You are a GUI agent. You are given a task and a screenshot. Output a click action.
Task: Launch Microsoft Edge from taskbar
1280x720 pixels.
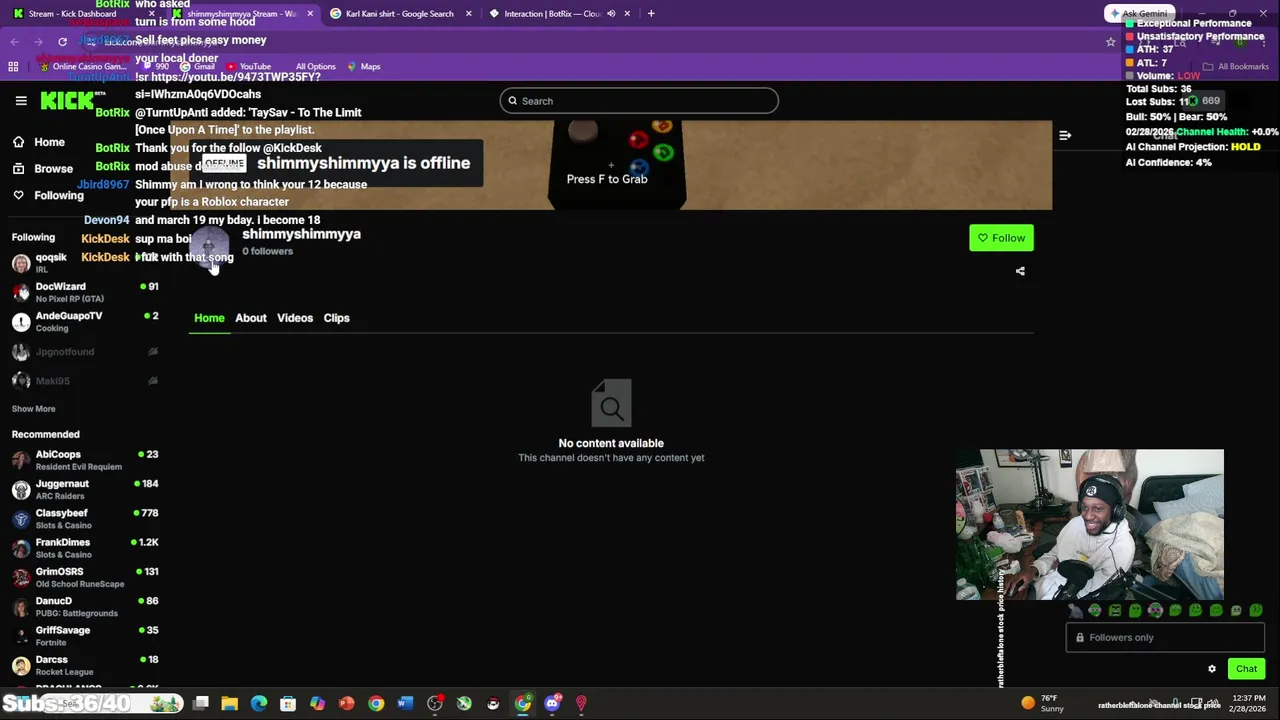pyautogui.click(x=259, y=704)
